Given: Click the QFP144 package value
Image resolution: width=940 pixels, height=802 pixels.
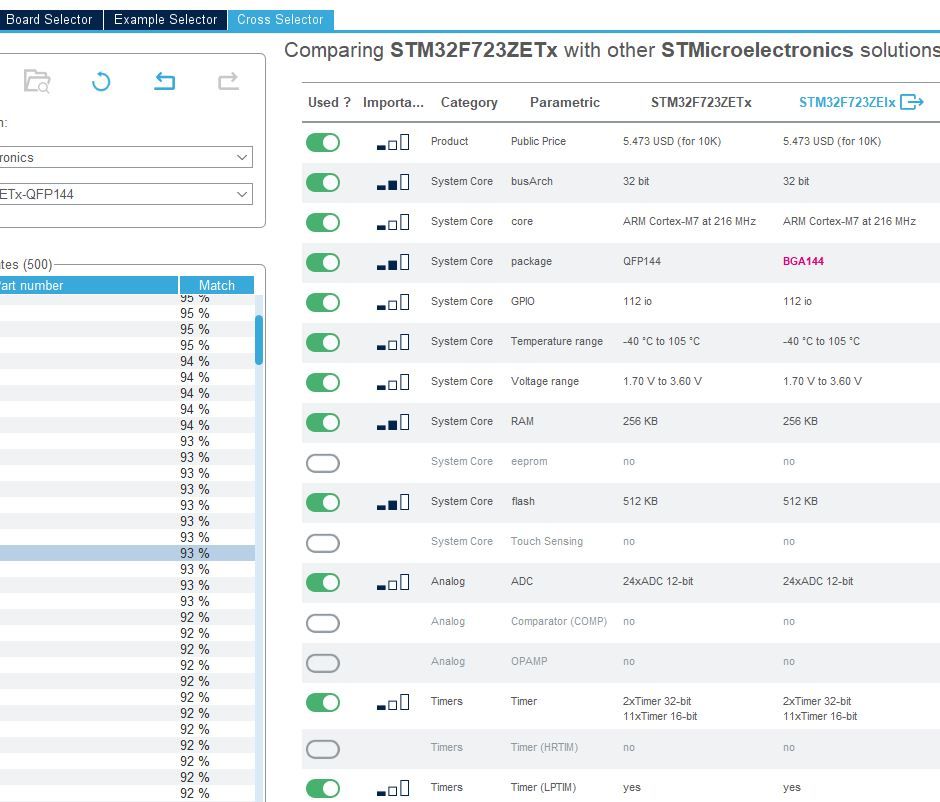Looking at the screenshot, I should click(x=641, y=261).
